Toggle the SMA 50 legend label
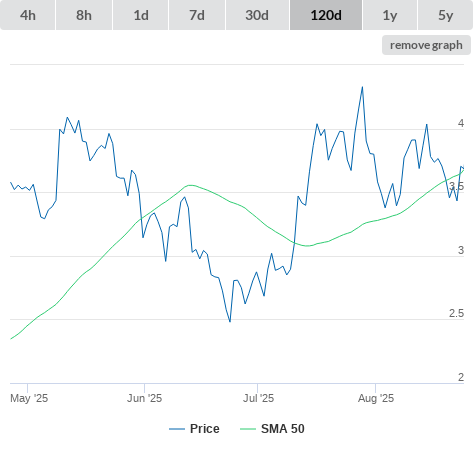Viewport: 474px width, 455px height. click(283, 429)
